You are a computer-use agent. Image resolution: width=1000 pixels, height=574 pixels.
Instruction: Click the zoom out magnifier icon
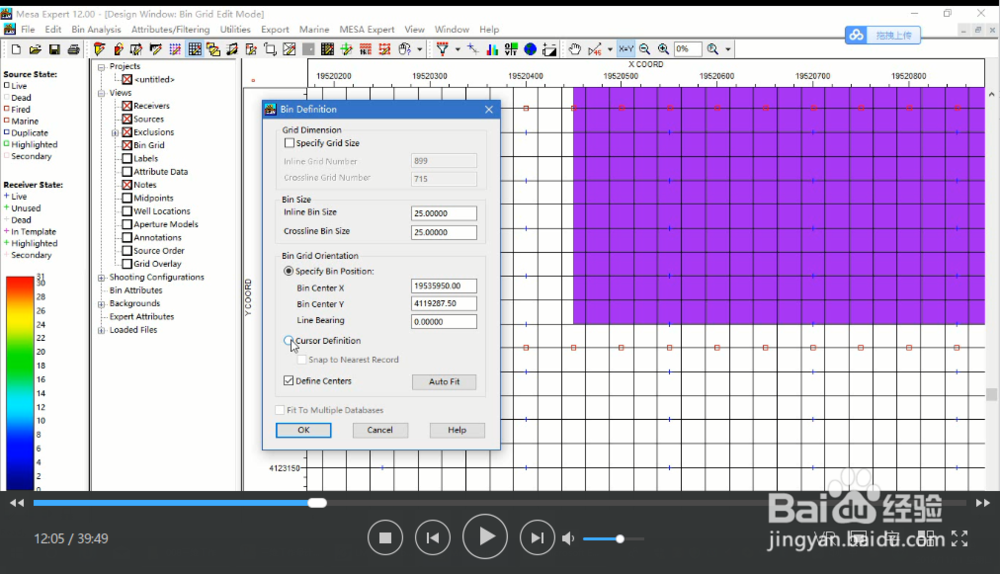click(x=644, y=49)
